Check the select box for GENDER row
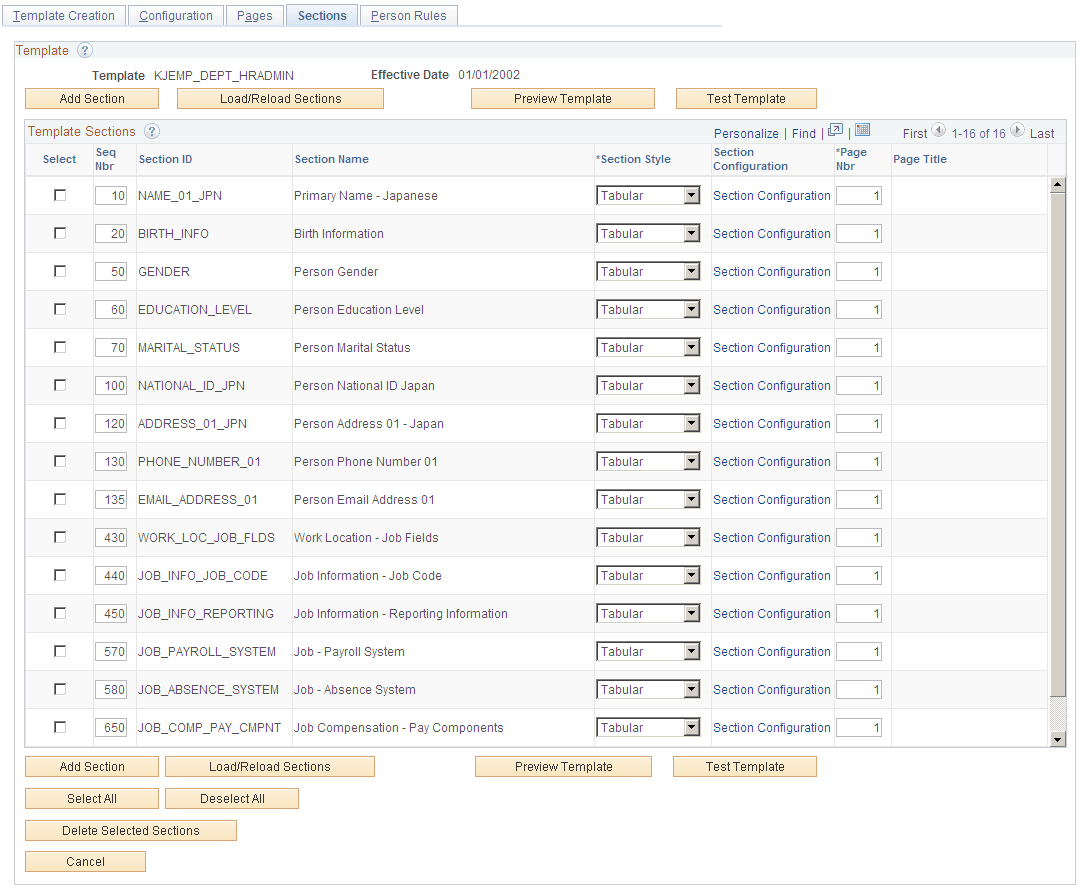The width and height of the screenshot is (1087, 892). [x=59, y=271]
